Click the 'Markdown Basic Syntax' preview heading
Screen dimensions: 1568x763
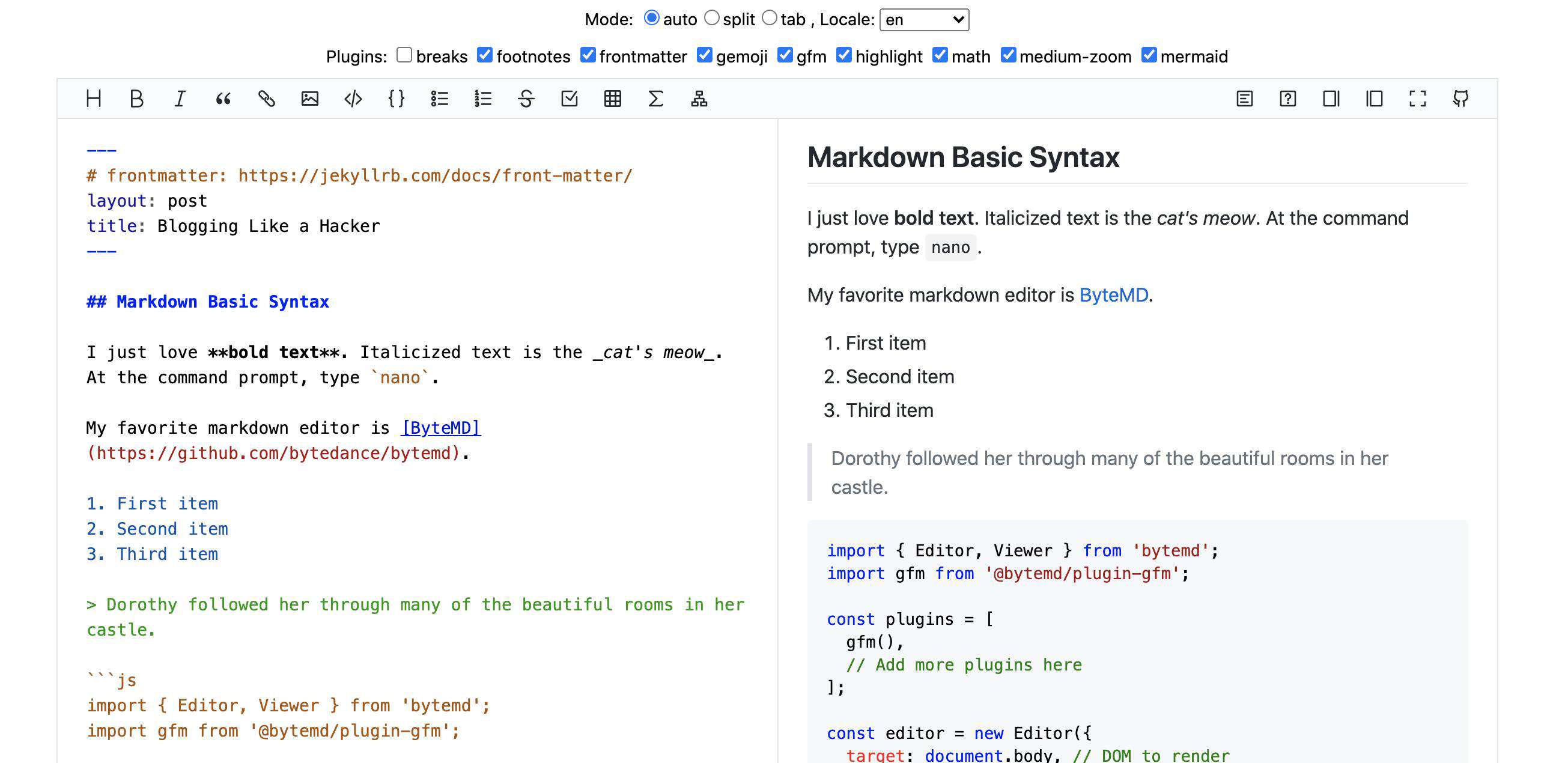point(963,157)
